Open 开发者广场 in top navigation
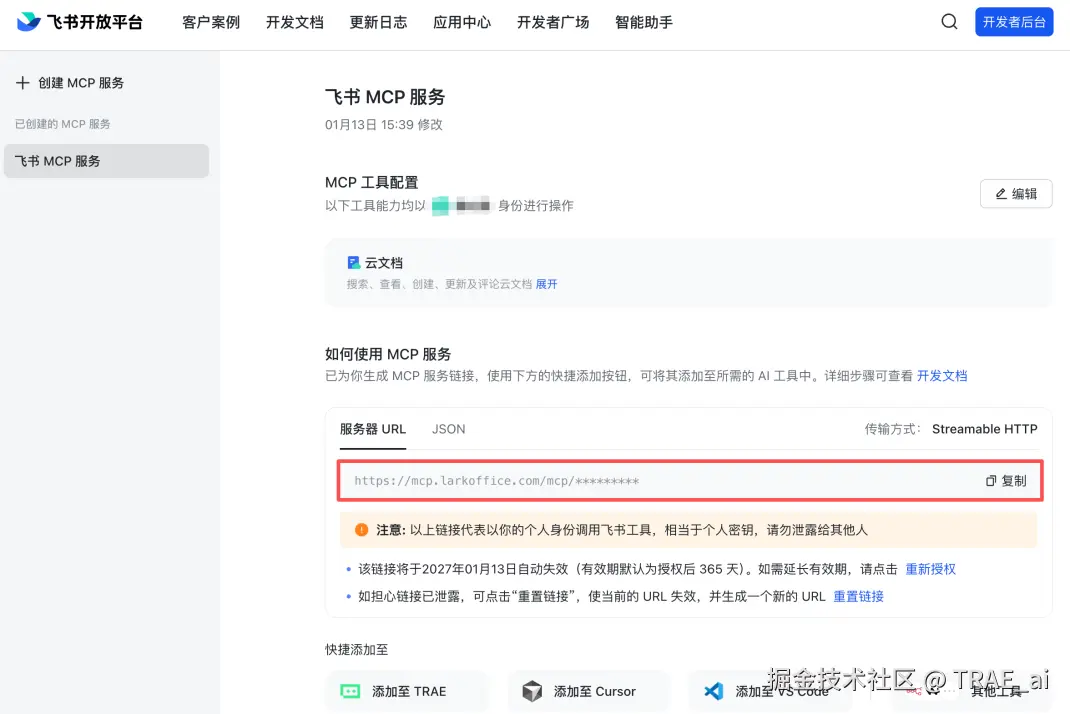Image resolution: width=1070 pixels, height=714 pixels. coord(553,23)
